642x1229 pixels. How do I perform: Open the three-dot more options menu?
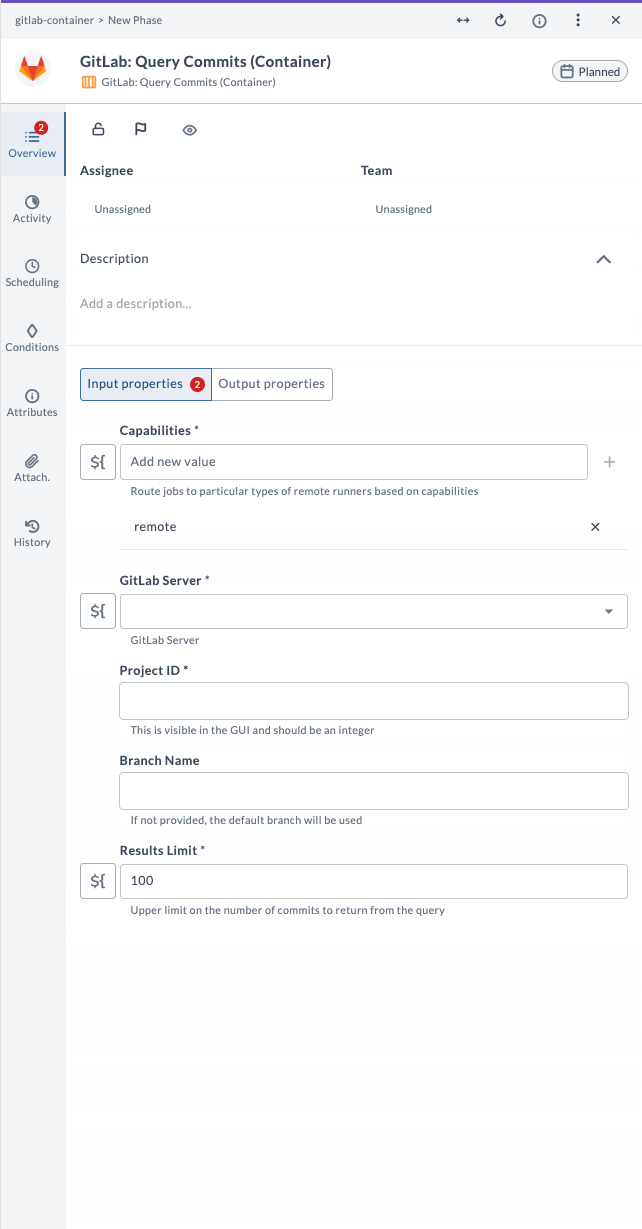point(578,20)
